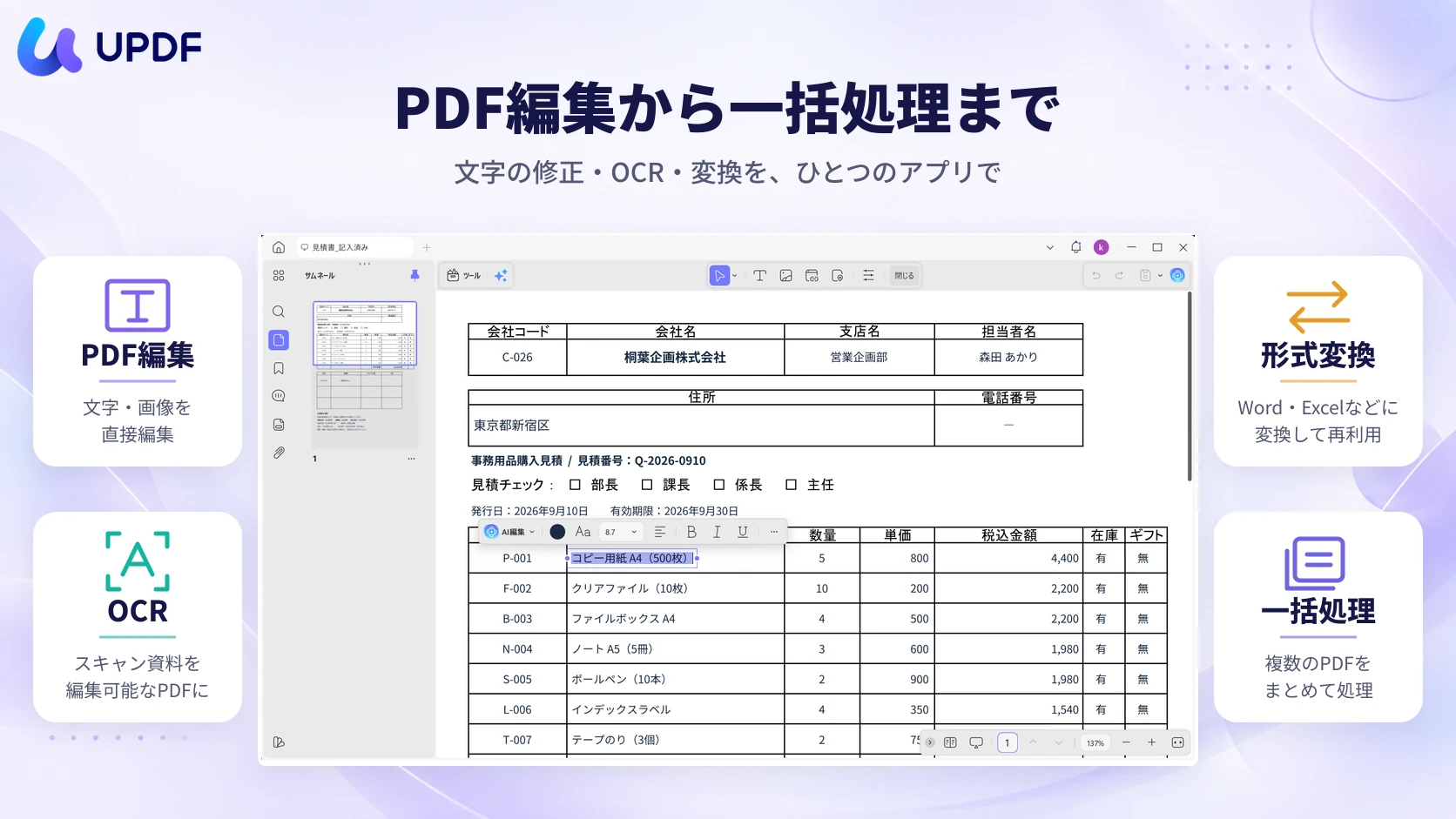Viewport: 1456px width, 819px height.
Task: Click the コピー用紙 A4（500枚）text box
Action: click(632, 558)
